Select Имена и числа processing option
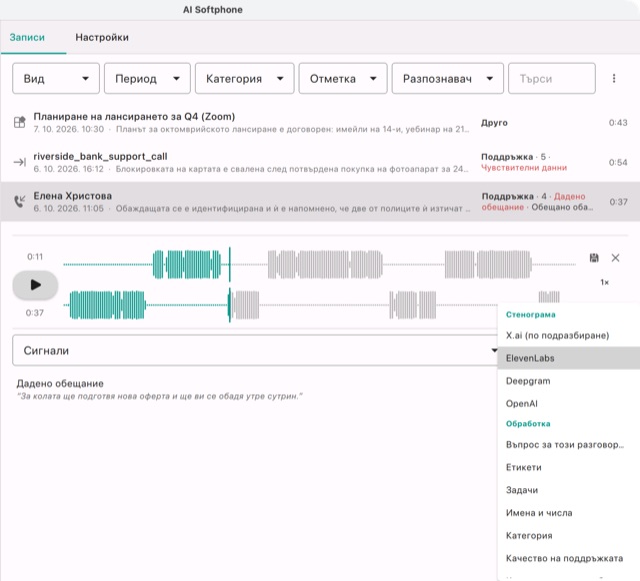 [569, 513]
